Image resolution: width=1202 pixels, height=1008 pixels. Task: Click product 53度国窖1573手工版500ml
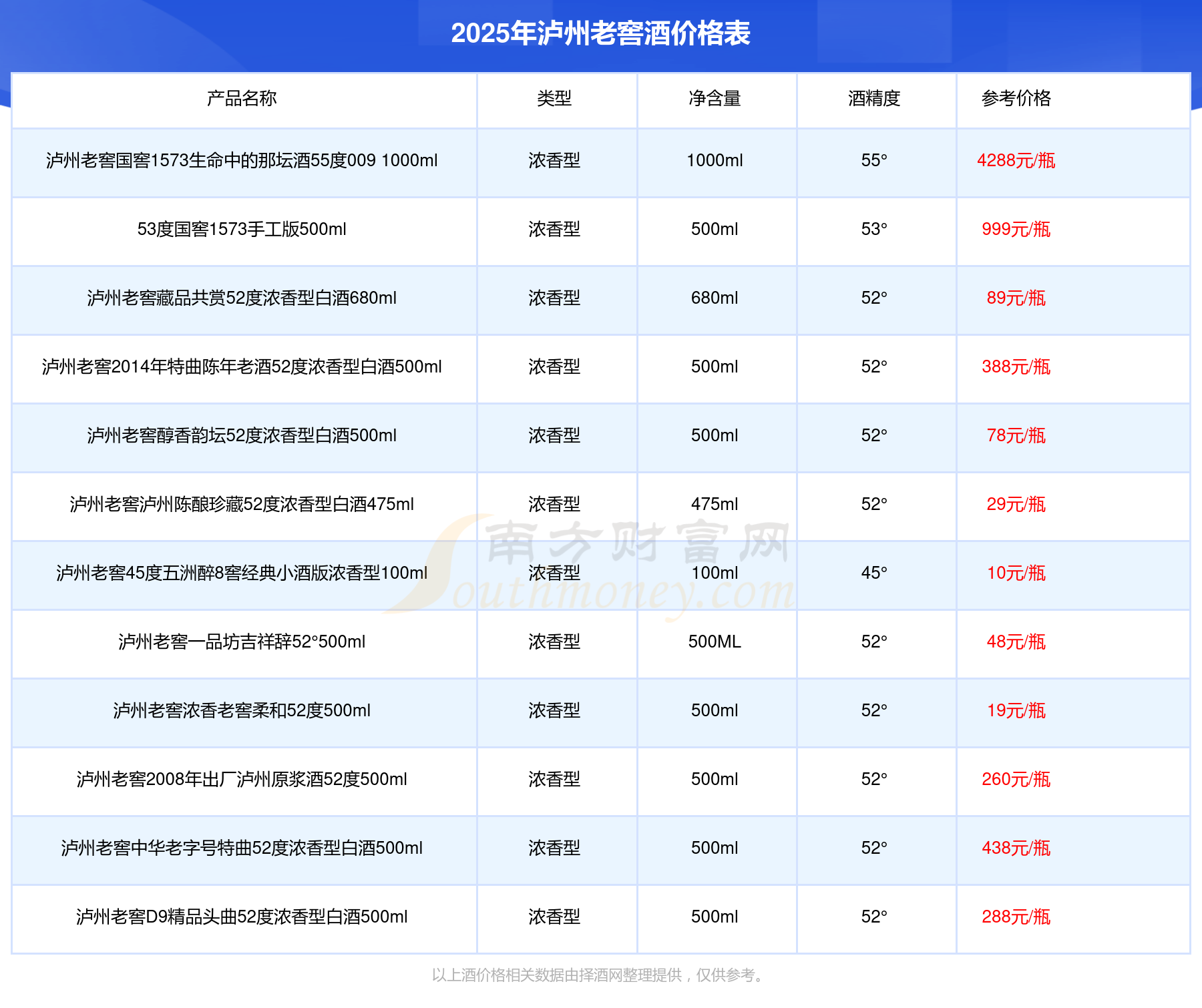tap(242, 230)
